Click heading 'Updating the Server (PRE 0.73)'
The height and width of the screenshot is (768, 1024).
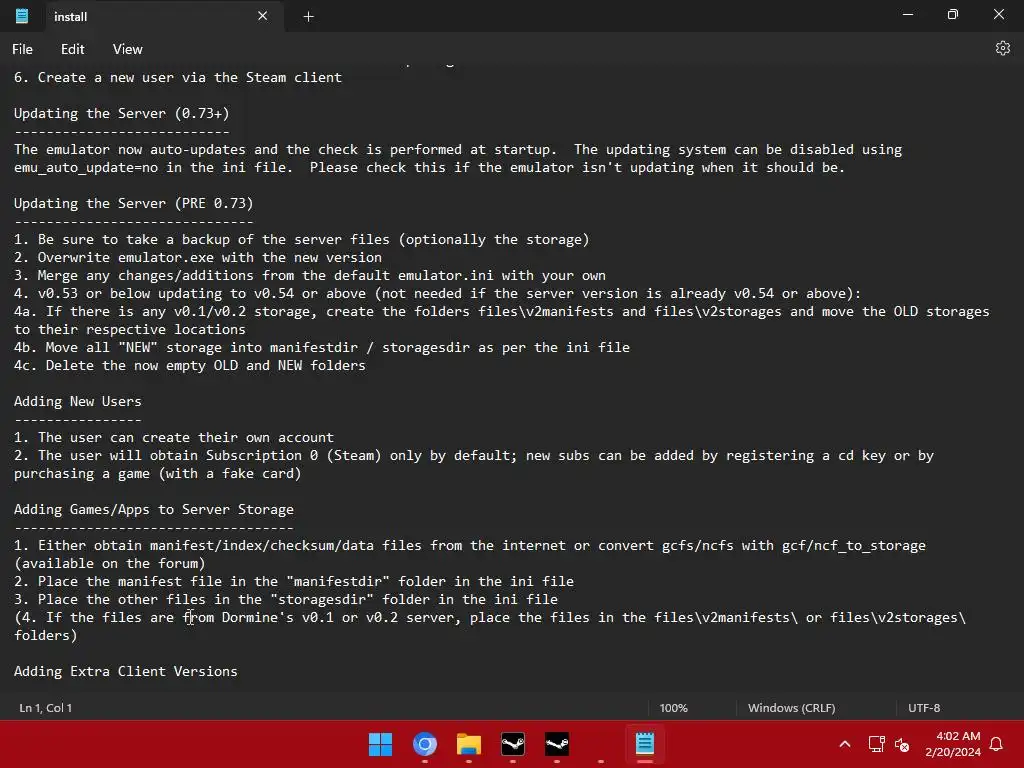(x=133, y=204)
